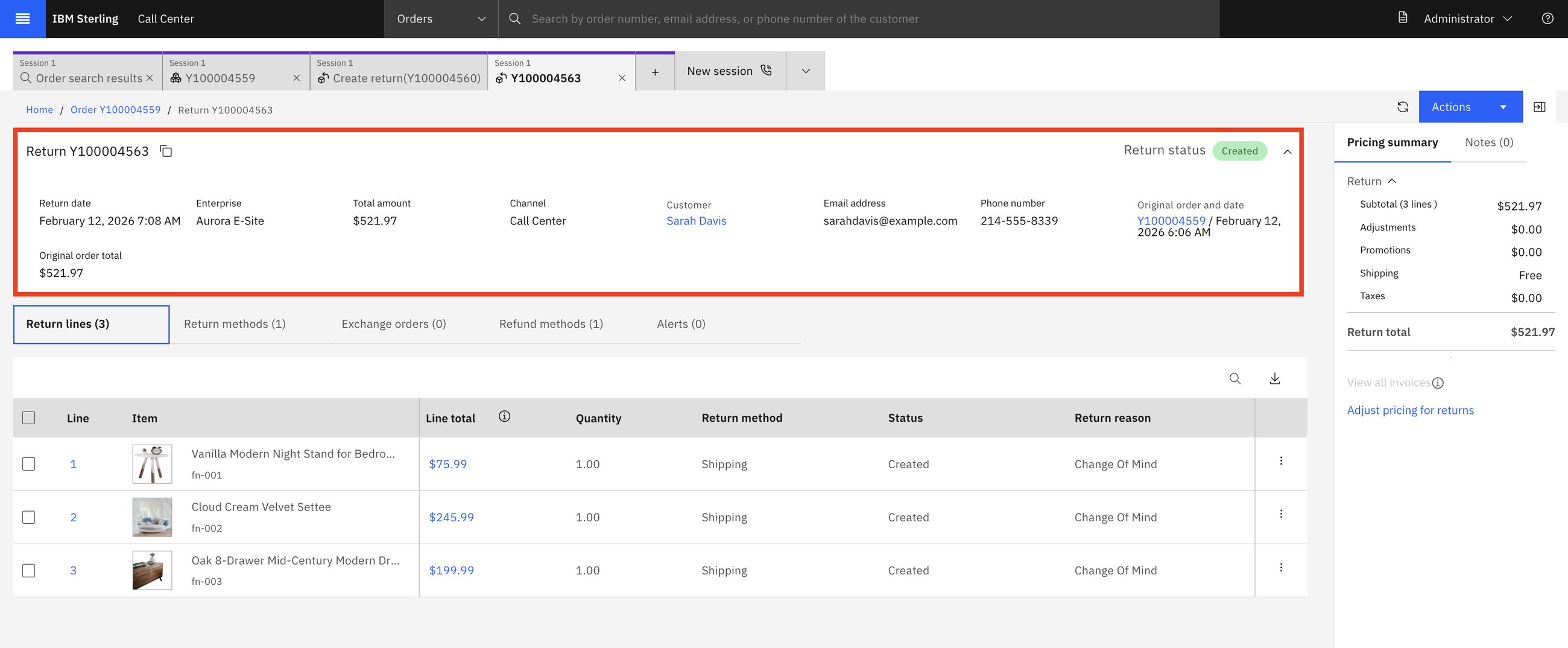This screenshot has height=648, width=1568.
Task: Copy the return number Y100004563
Action: (166, 151)
